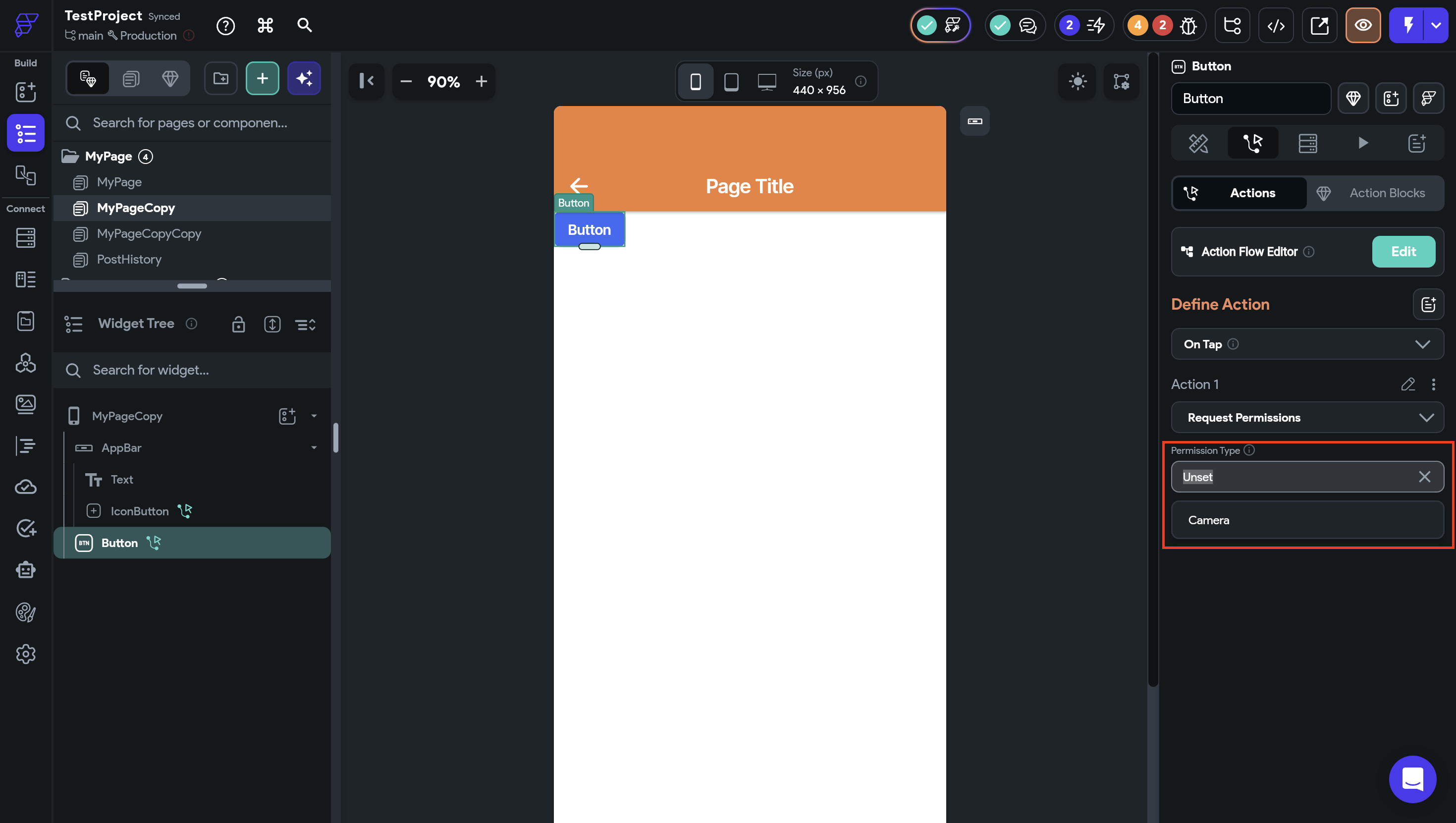Image resolution: width=1456 pixels, height=823 pixels.
Task: Select MyPageCopyCopy in page list
Action: (149, 233)
